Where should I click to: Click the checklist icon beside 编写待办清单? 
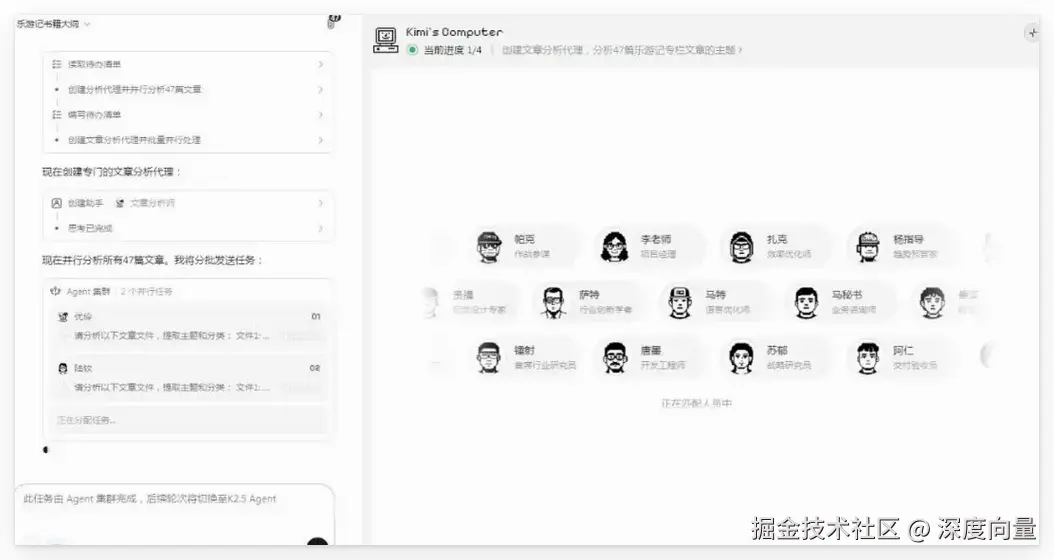pyautogui.click(x=57, y=114)
